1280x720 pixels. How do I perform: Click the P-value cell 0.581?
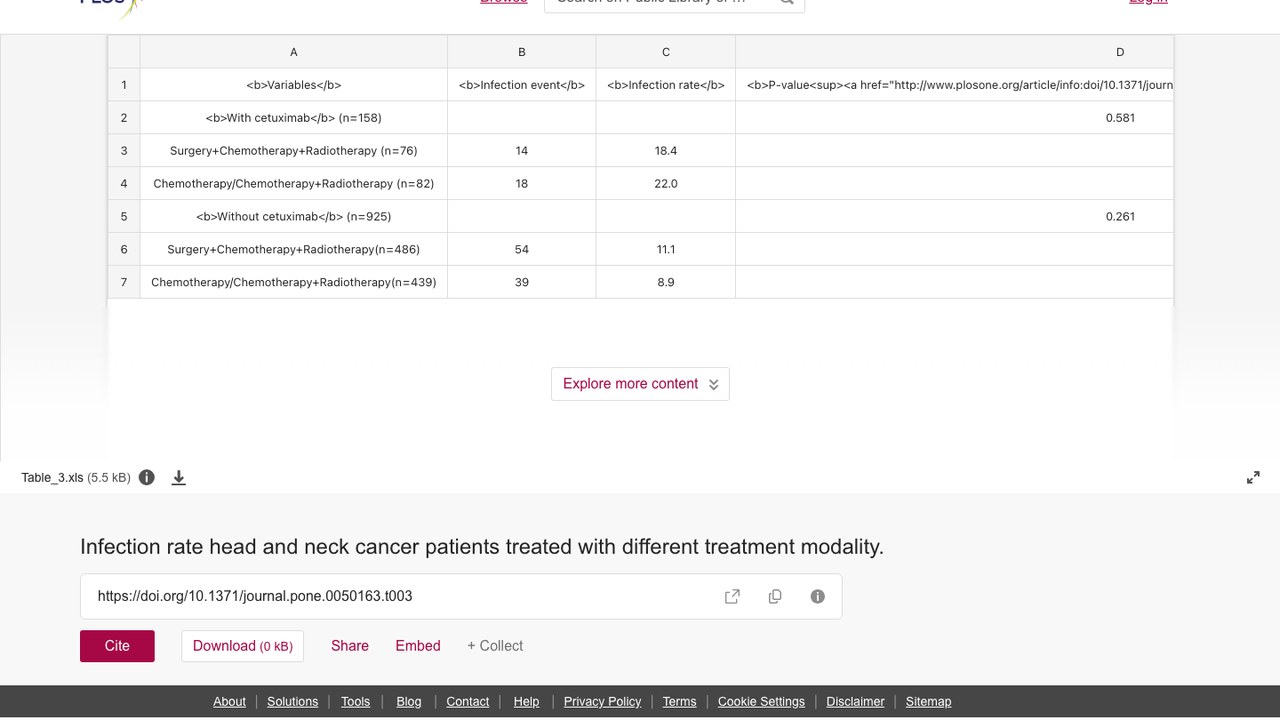(x=954, y=118)
